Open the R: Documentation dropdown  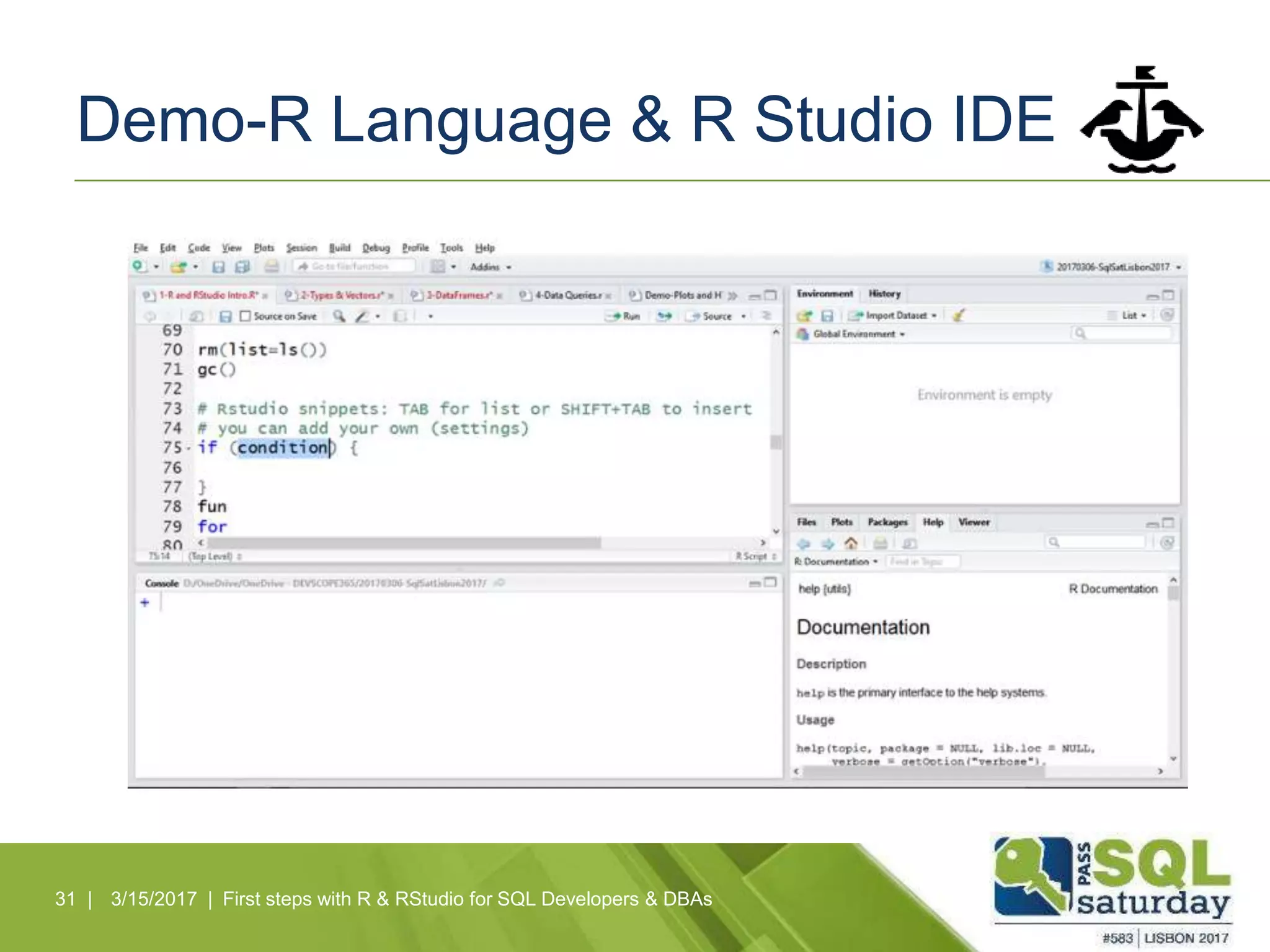(x=836, y=562)
